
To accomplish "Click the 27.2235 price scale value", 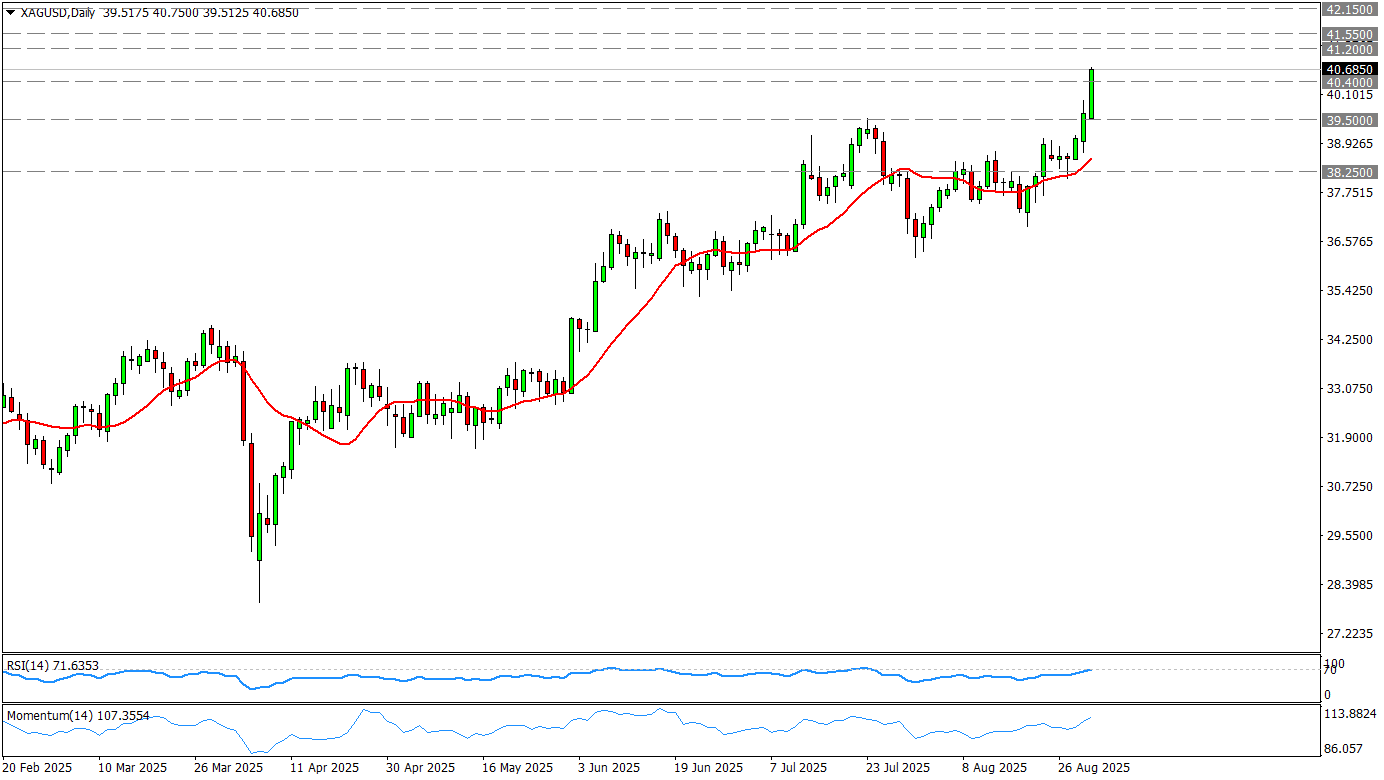I will pos(1348,634).
